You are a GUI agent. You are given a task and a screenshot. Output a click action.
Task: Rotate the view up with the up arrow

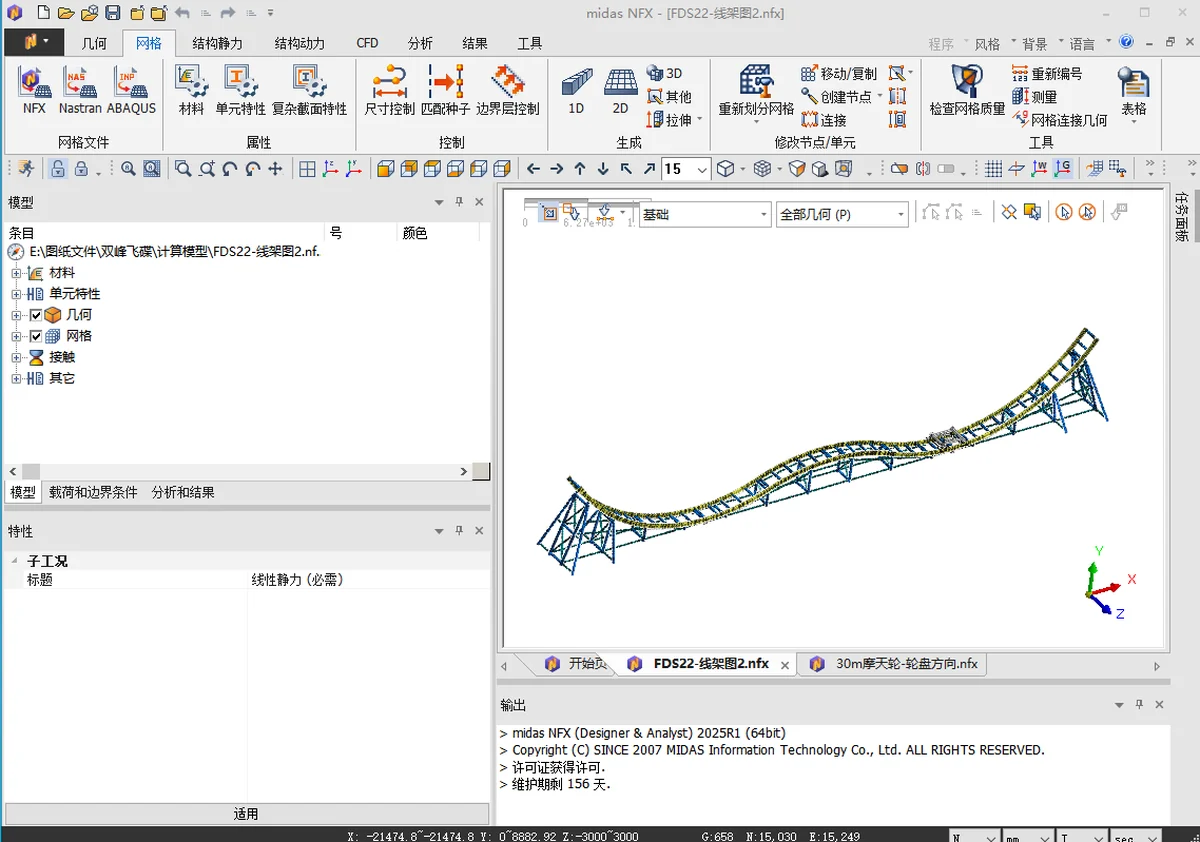pyautogui.click(x=580, y=169)
